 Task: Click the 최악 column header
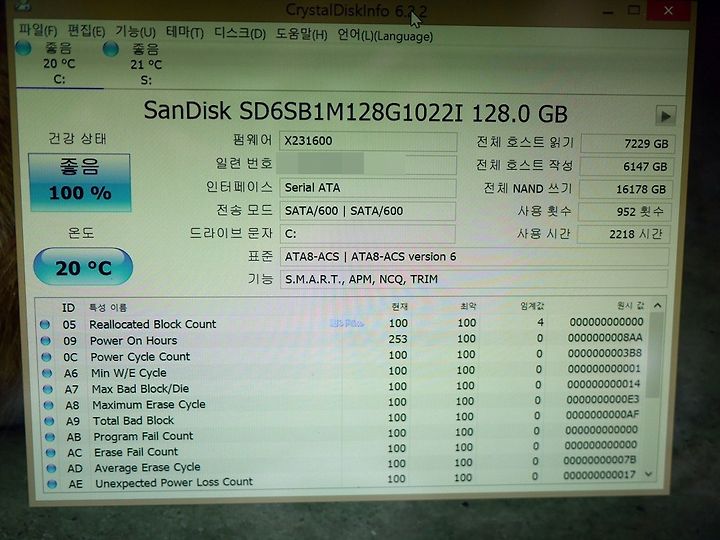point(467,306)
